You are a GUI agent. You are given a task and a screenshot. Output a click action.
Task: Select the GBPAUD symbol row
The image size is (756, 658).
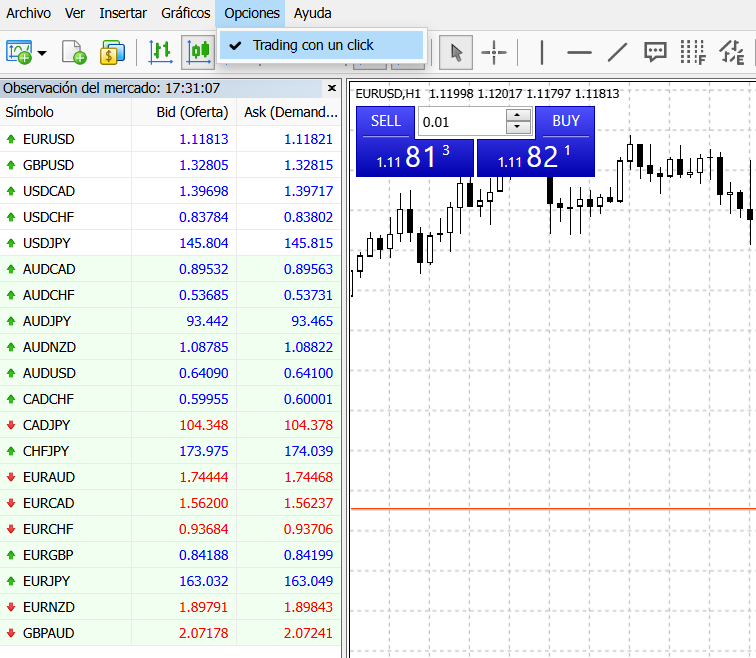[171, 634]
